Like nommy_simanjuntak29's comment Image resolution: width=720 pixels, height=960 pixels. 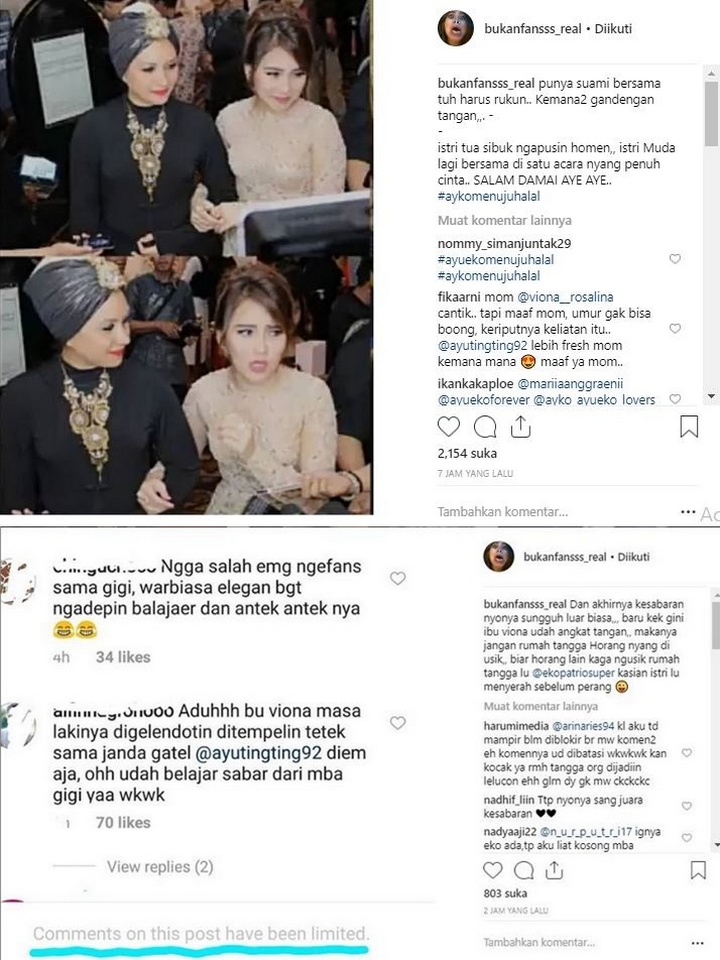[675, 259]
